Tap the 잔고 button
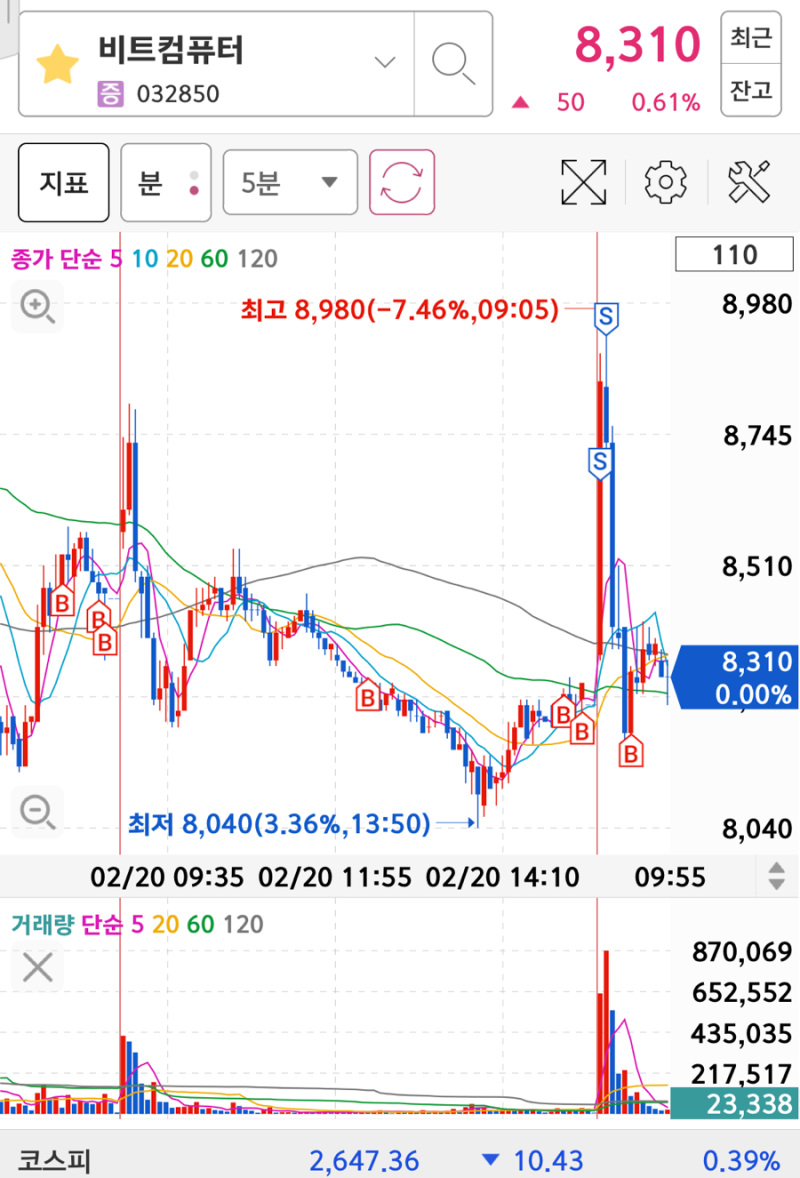800x1178 pixels. coord(750,90)
